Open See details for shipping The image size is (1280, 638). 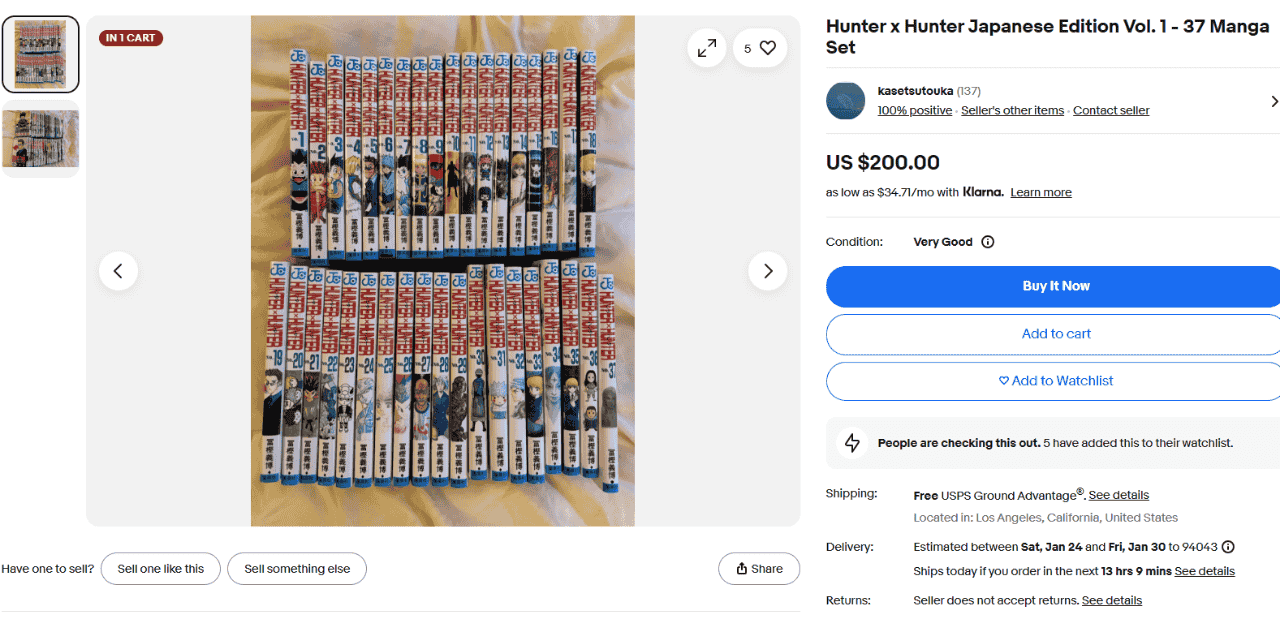[x=1118, y=495]
